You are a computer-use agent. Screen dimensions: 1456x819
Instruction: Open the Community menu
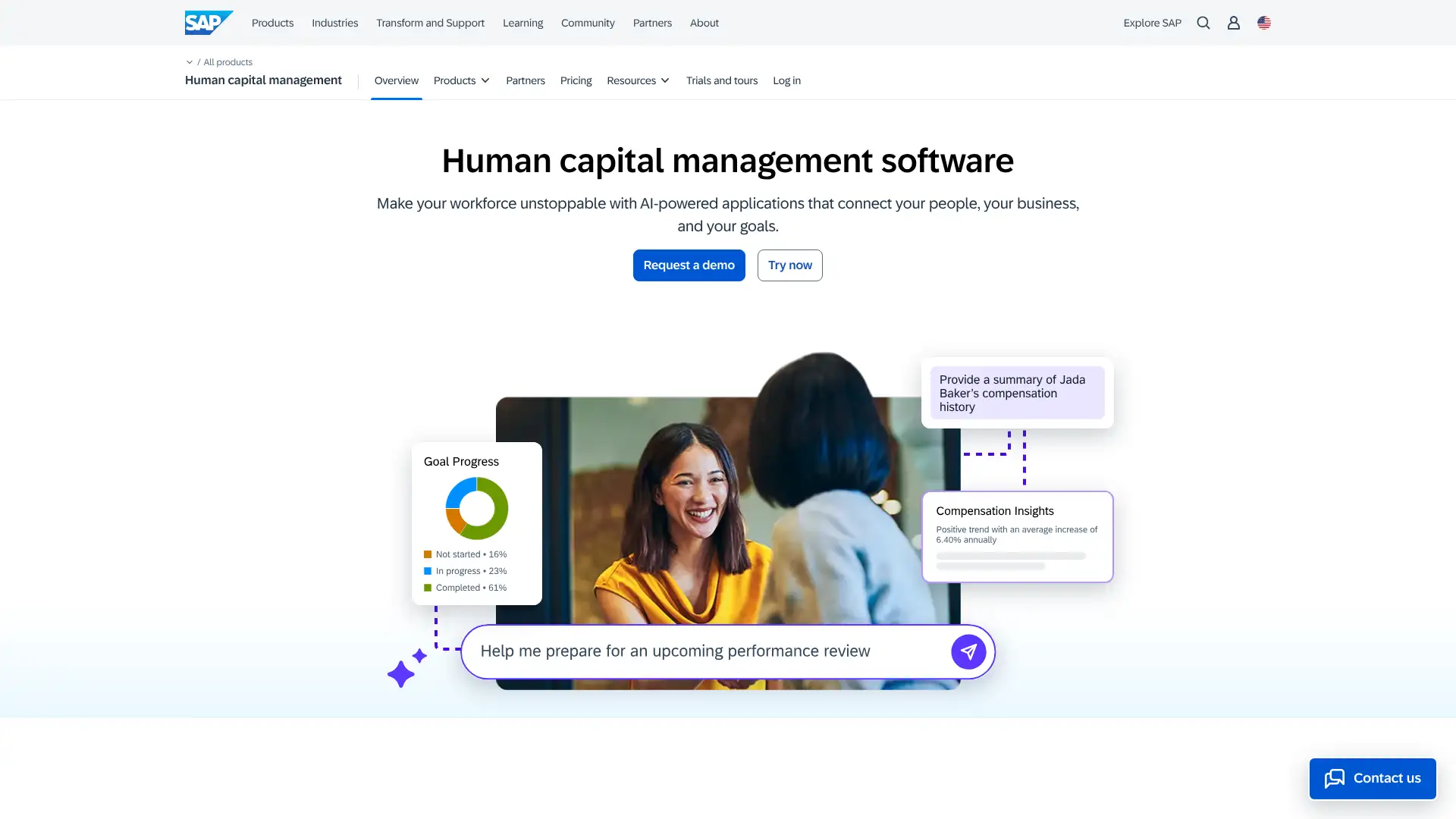(588, 23)
